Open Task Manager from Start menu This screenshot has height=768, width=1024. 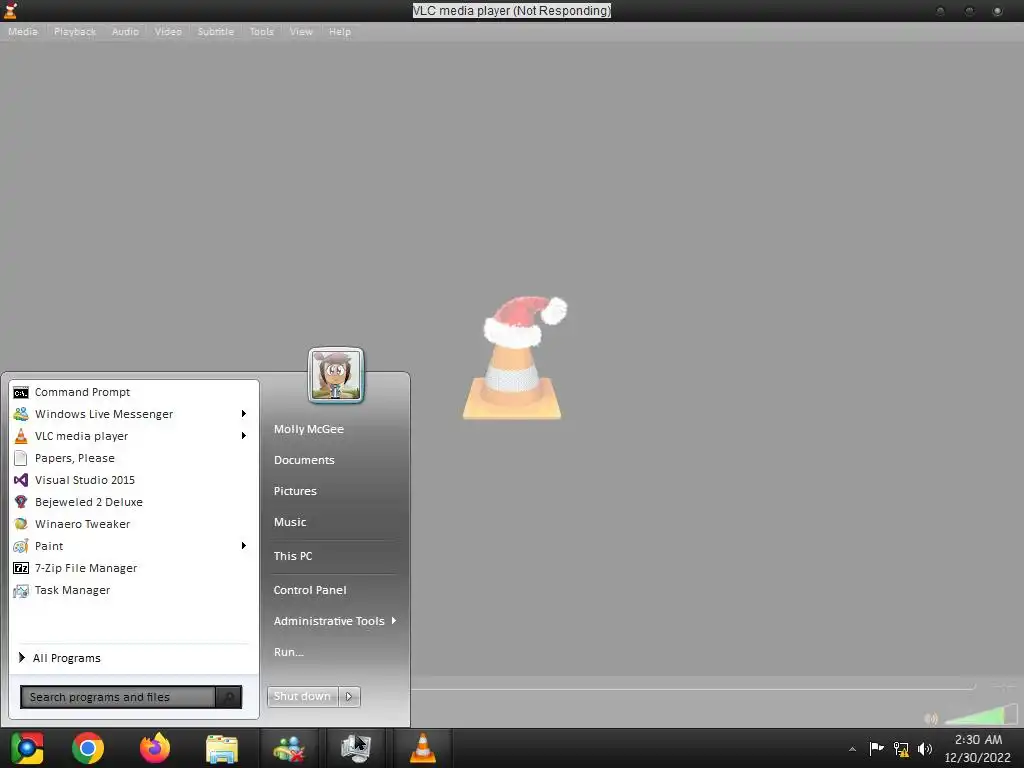[x=134, y=590]
